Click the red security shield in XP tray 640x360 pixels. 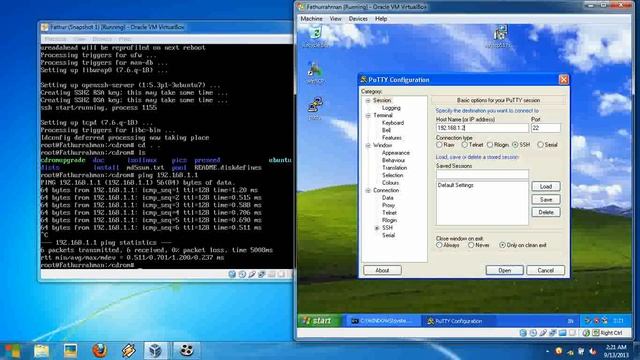596,321
